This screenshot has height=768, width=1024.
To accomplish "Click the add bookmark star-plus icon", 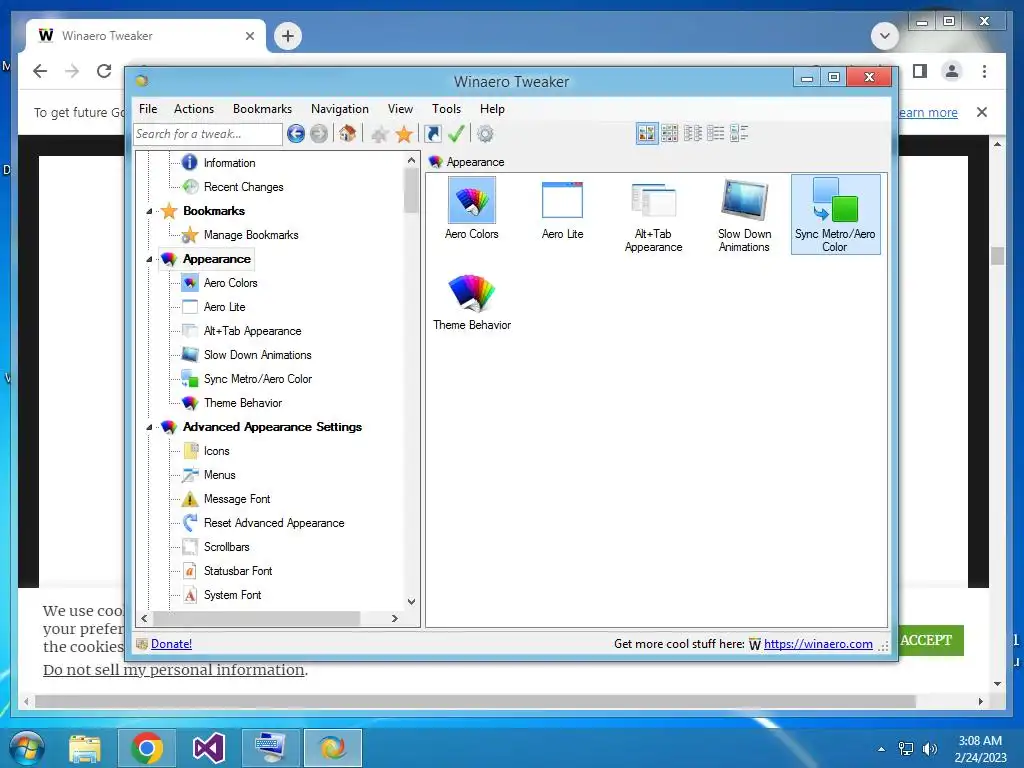I will [x=379, y=135].
